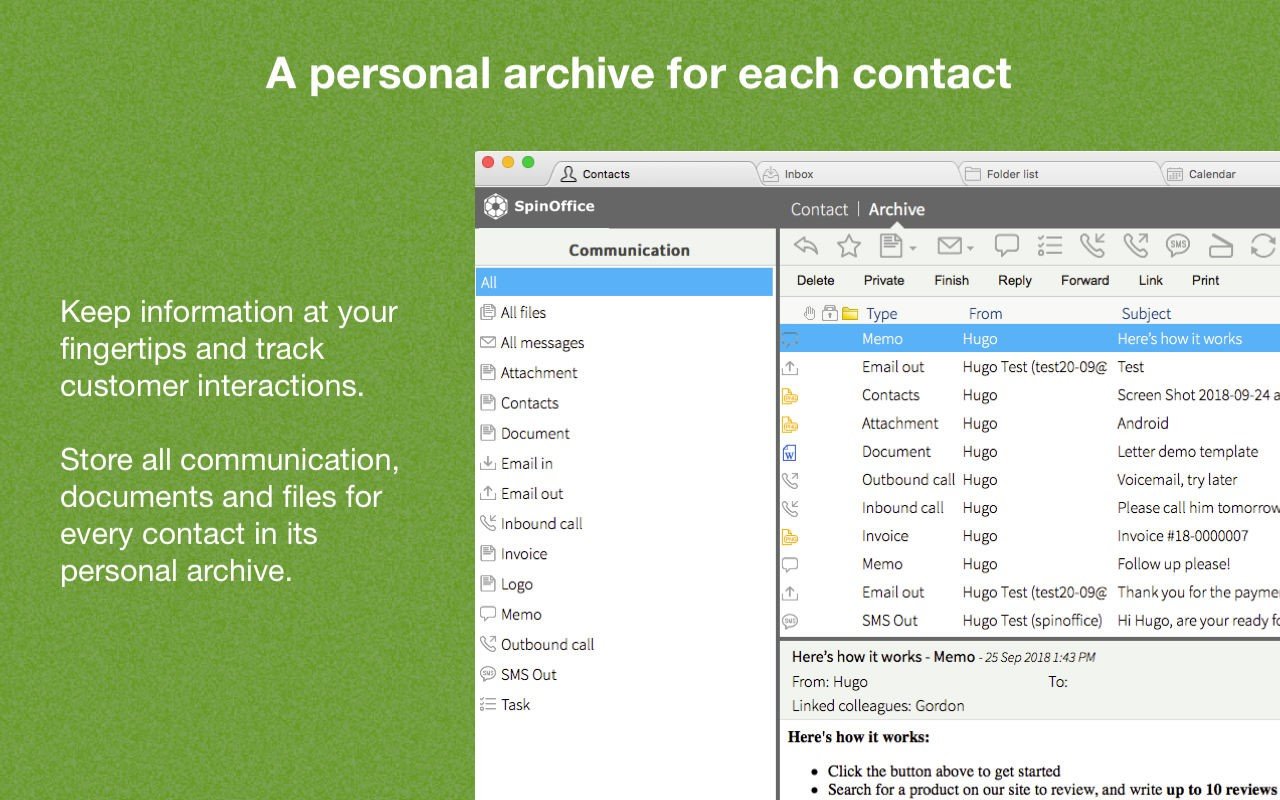Image resolution: width=1280 pixels, height=800 pixels.
Task: Select the SMS Out 'Hi Hugo' row
Action: click(x=1029, y=620)
